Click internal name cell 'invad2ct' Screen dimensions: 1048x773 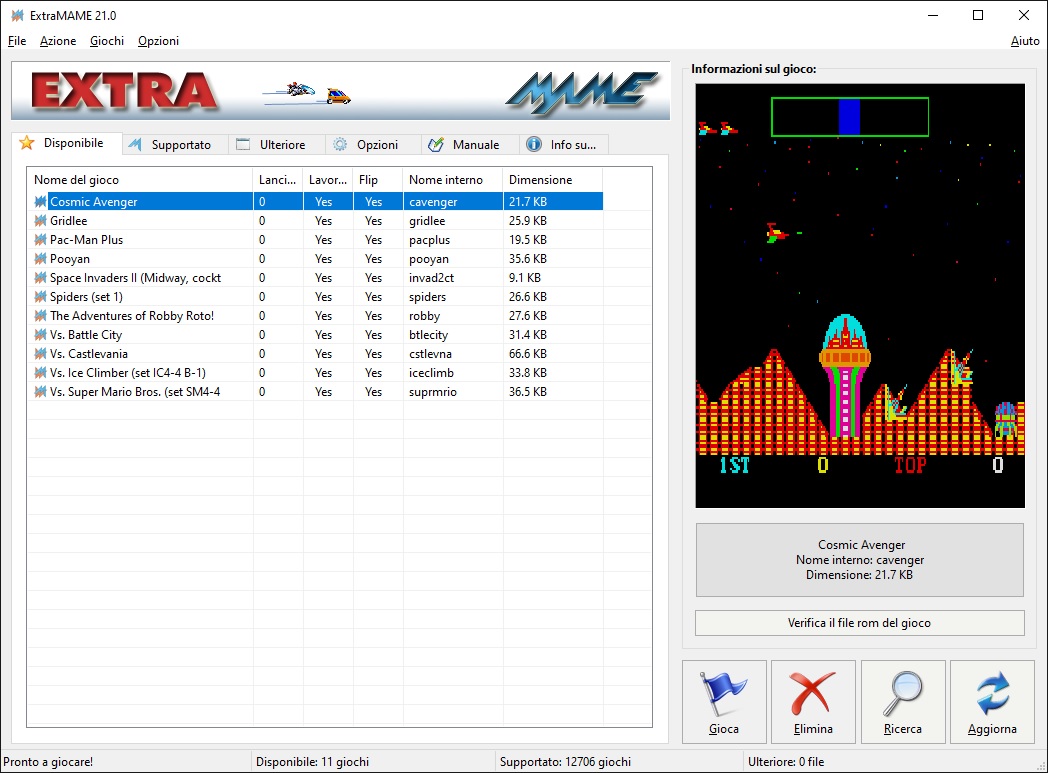431,277
